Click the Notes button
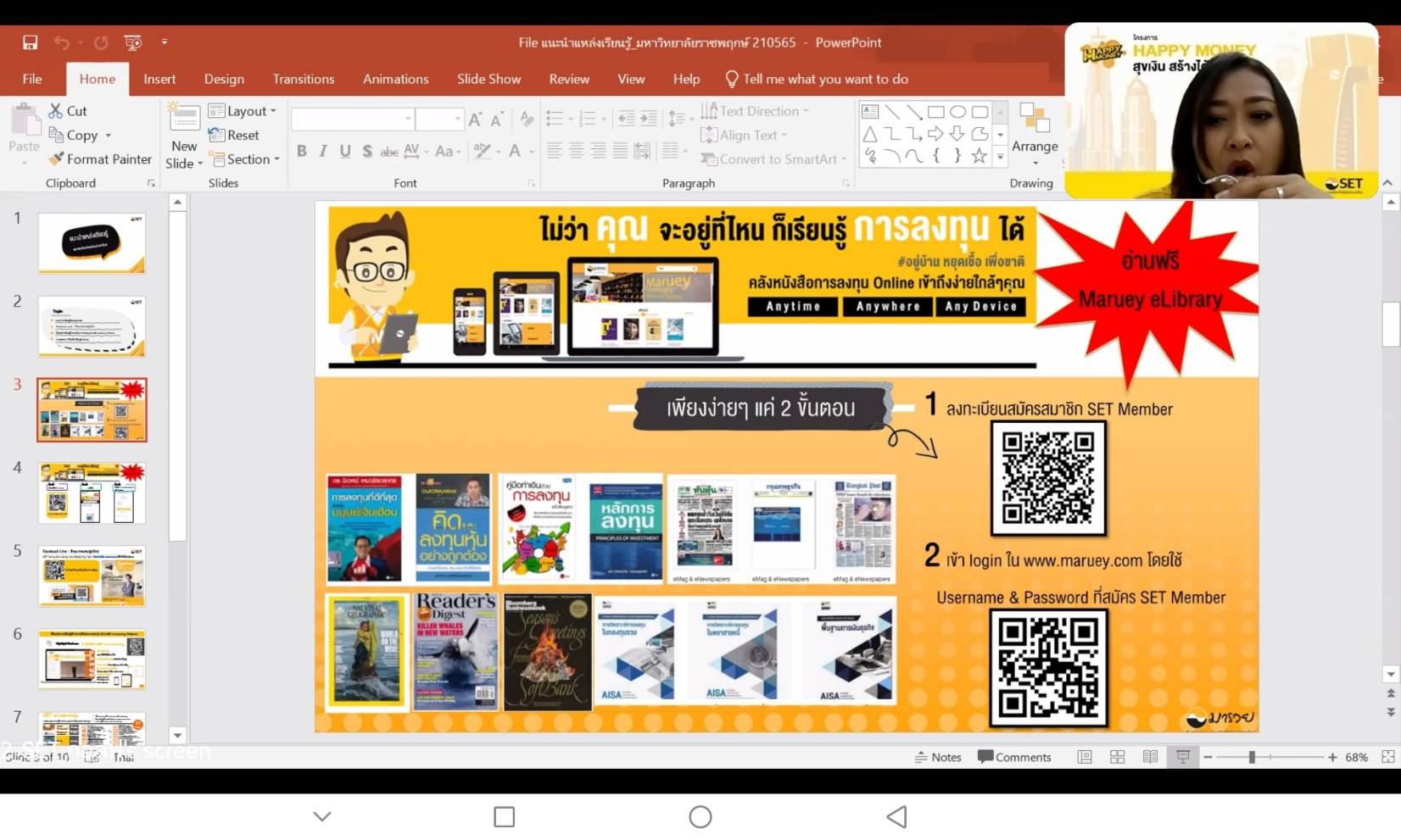The width and height of the screenshot is (1401, 840). tap(938, 757)
